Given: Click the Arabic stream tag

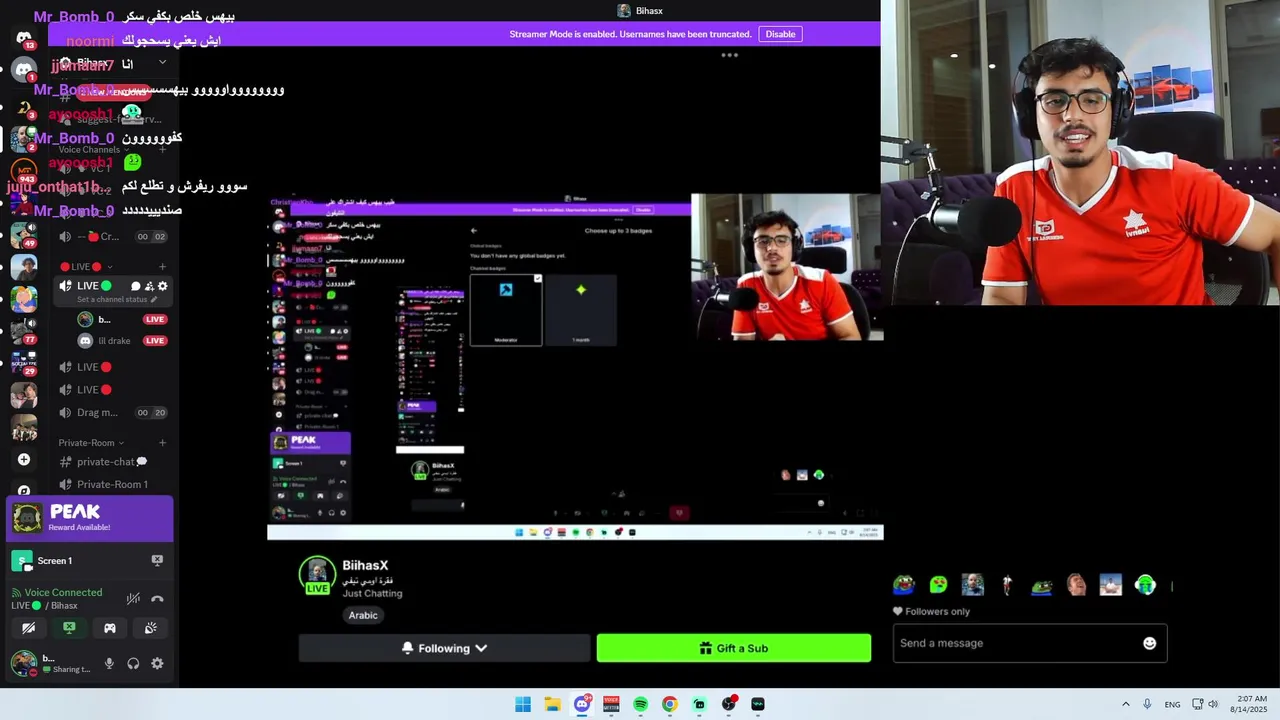Looking at the screenshot, I should pos(363,615).
